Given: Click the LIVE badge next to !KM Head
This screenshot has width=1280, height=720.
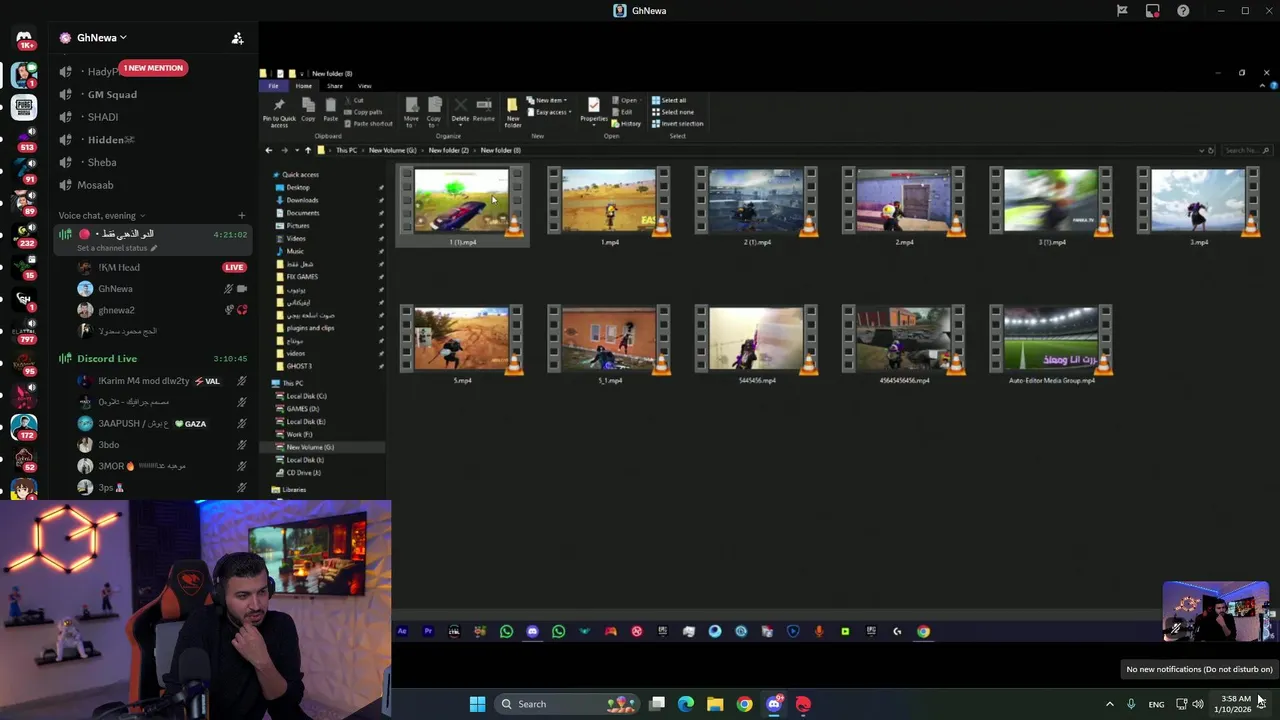Looking at the screenshot, I should pos(234,267).
